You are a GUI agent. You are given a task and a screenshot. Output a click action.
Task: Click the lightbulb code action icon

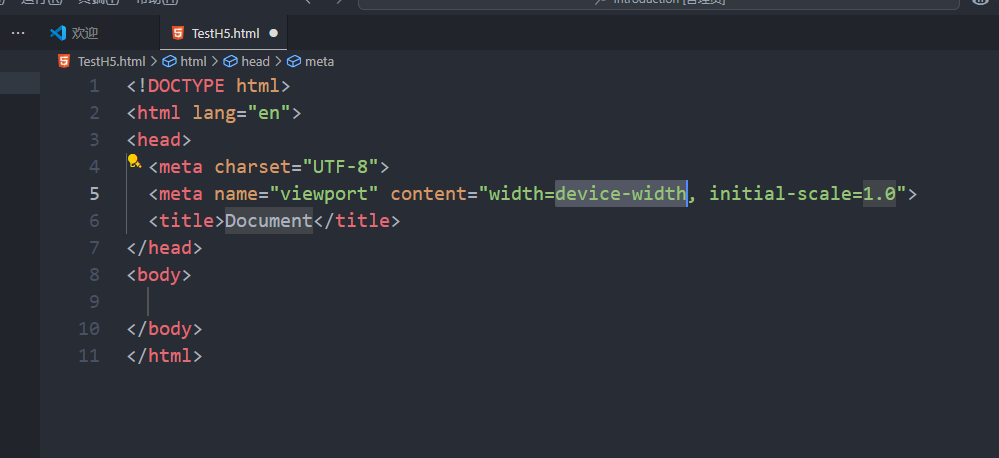click(134, 161)
